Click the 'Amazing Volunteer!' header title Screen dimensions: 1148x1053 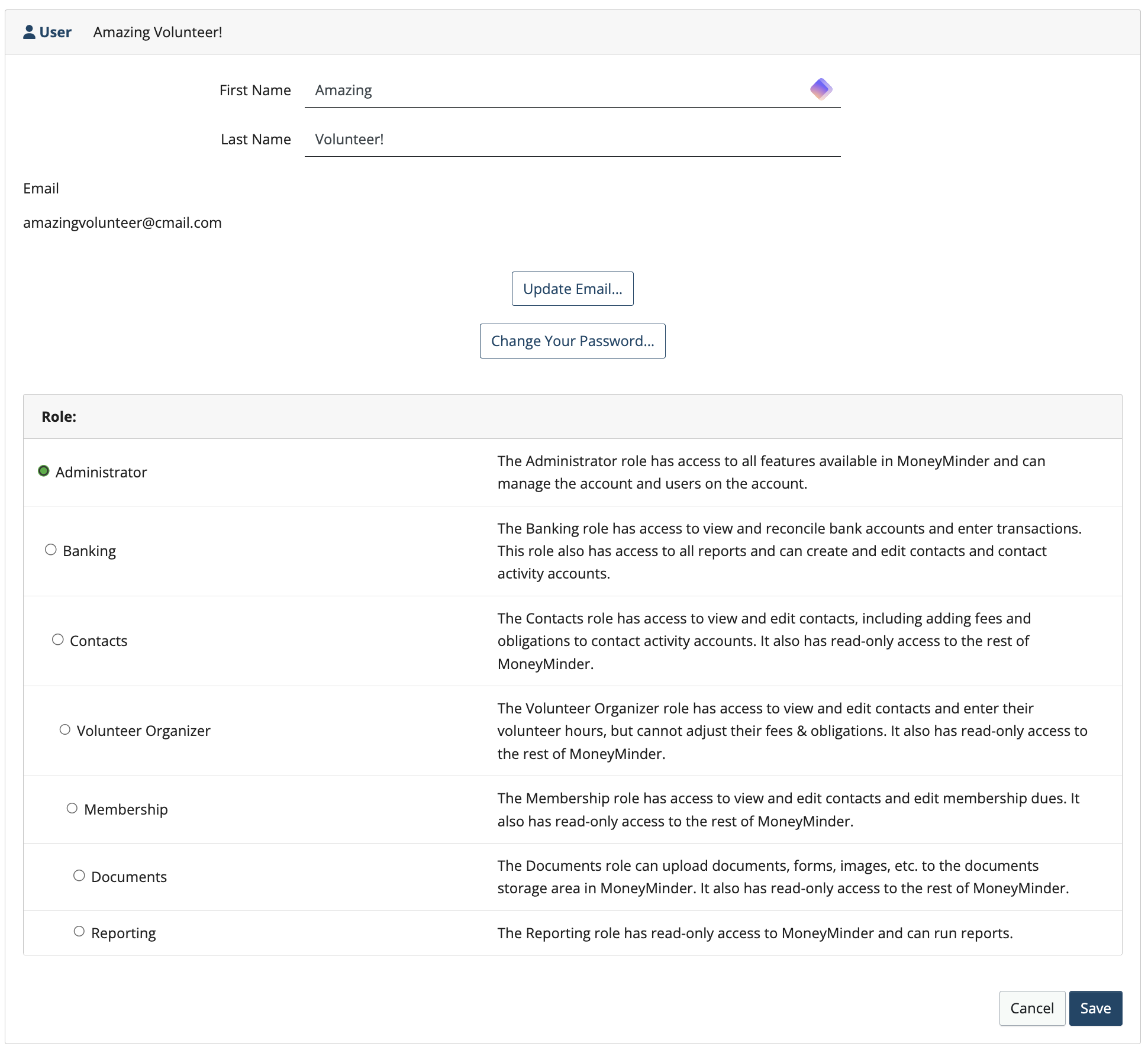point(157,32)
